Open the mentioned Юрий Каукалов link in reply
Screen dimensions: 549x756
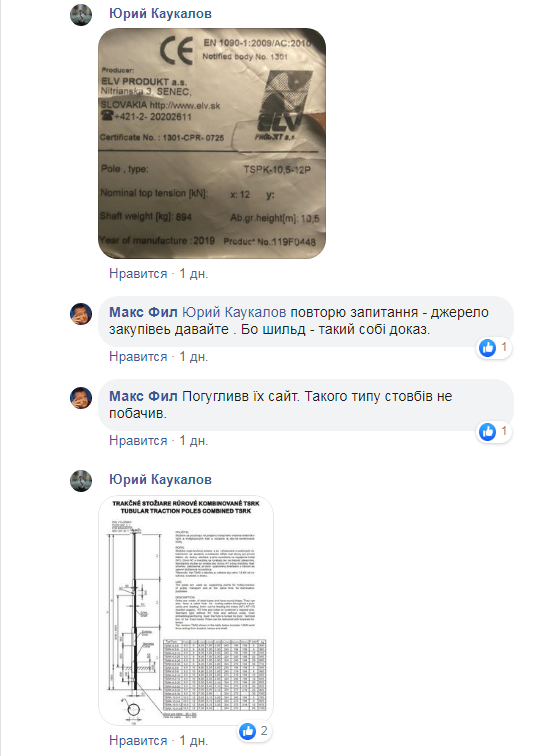pyautogui.click(x=234, y=312)
